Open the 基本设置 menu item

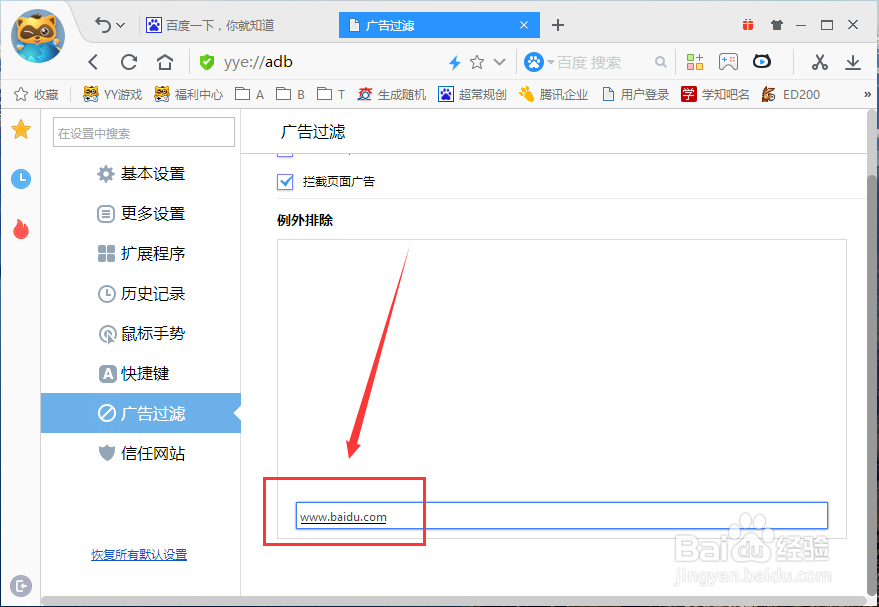point(141,174)
